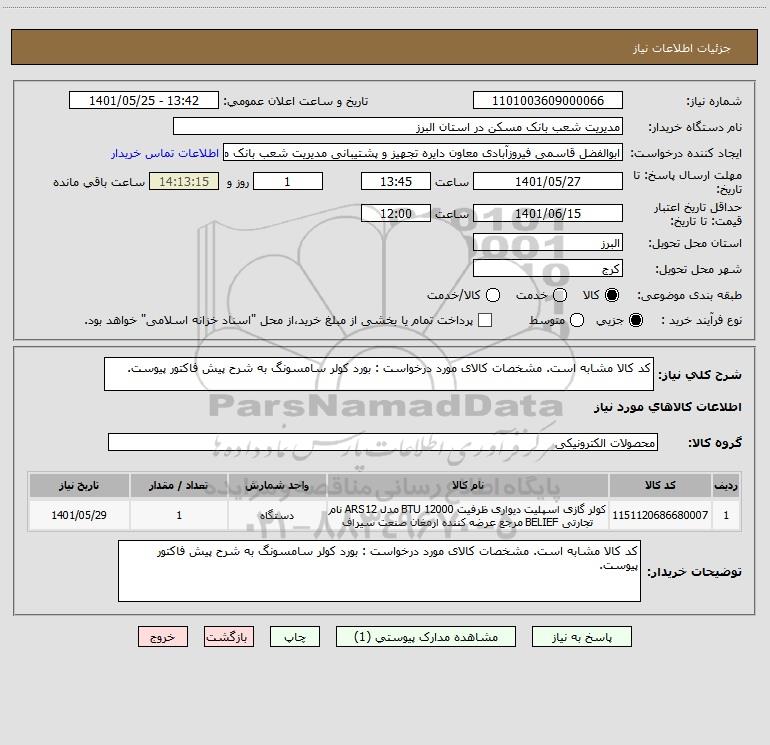Select the خدمت radio button
770x745 pixels.
coord(560,295)
